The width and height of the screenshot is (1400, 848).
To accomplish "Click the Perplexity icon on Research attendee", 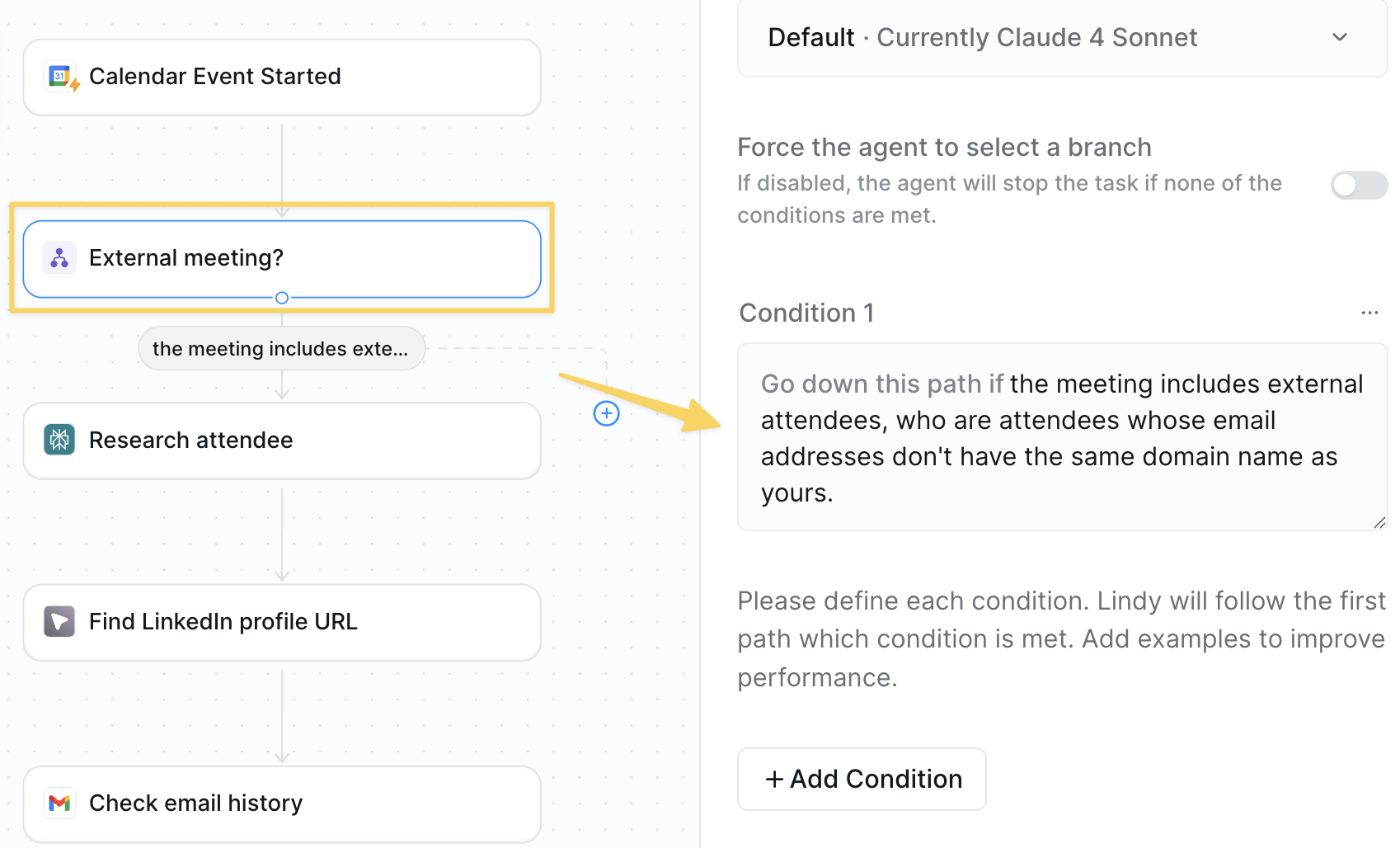I will (59, 440).
